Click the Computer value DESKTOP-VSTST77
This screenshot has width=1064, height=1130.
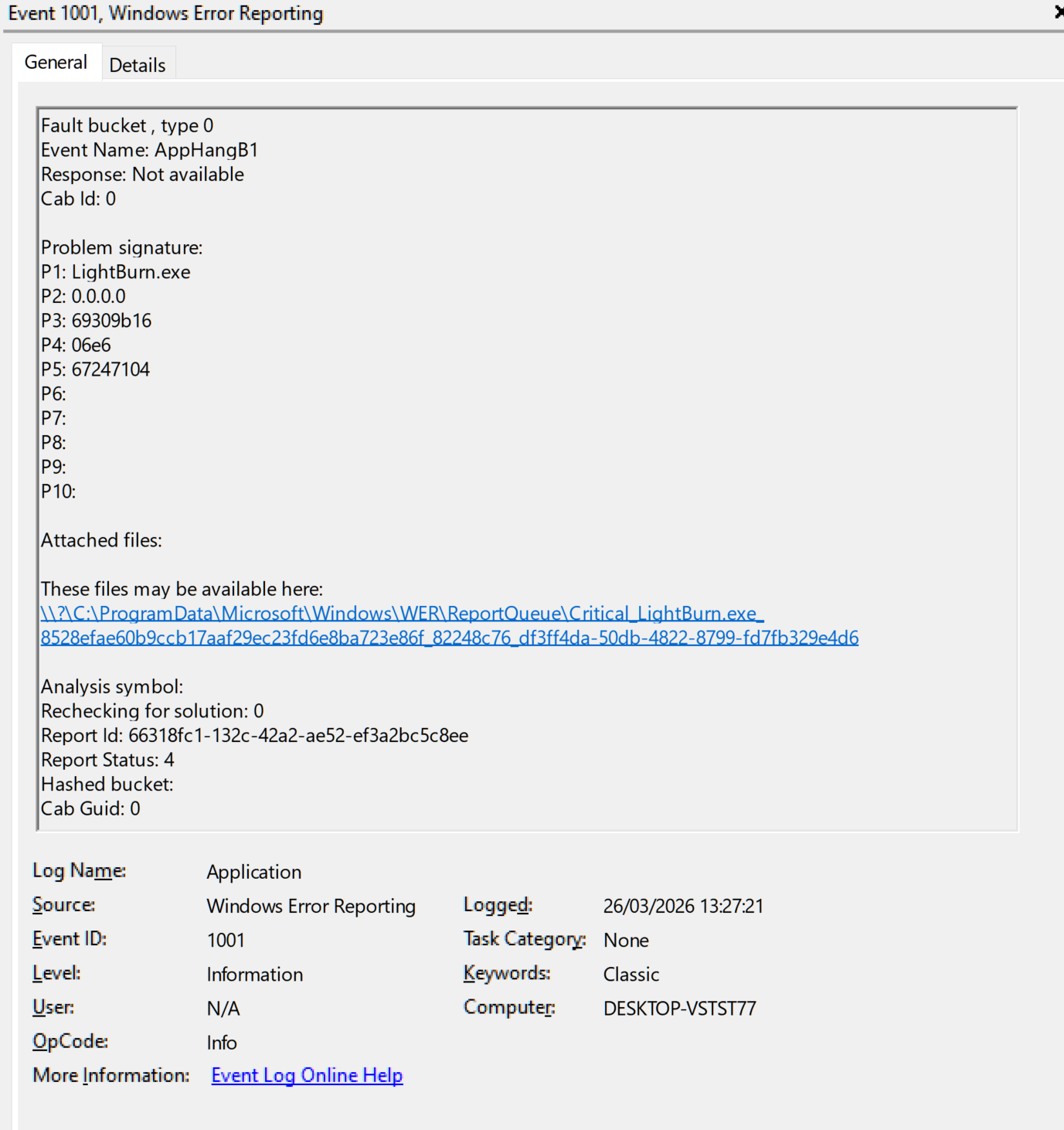[x=679, y=1008]
